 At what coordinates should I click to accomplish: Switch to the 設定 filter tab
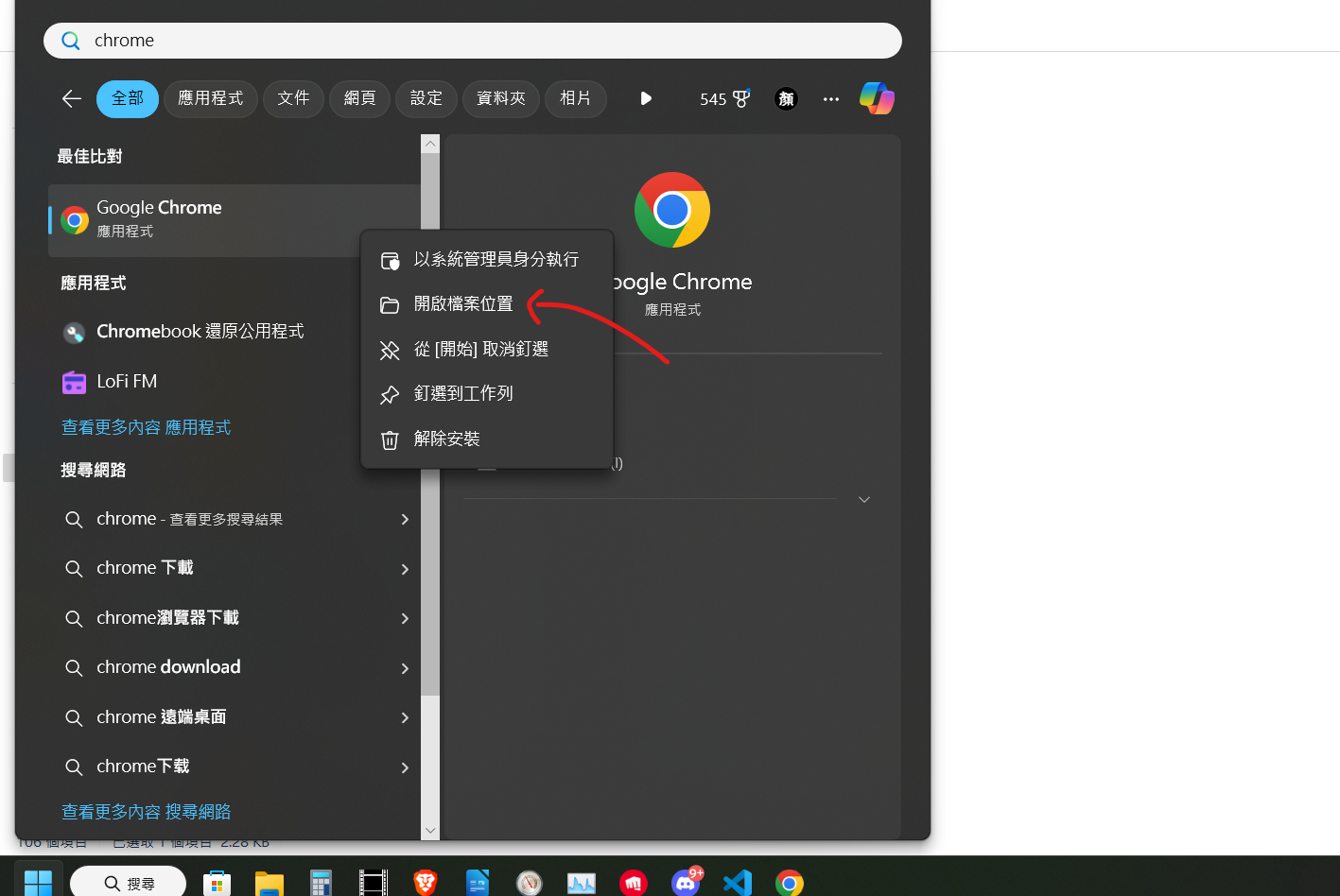pyautogui.click(x=426, y=98)
